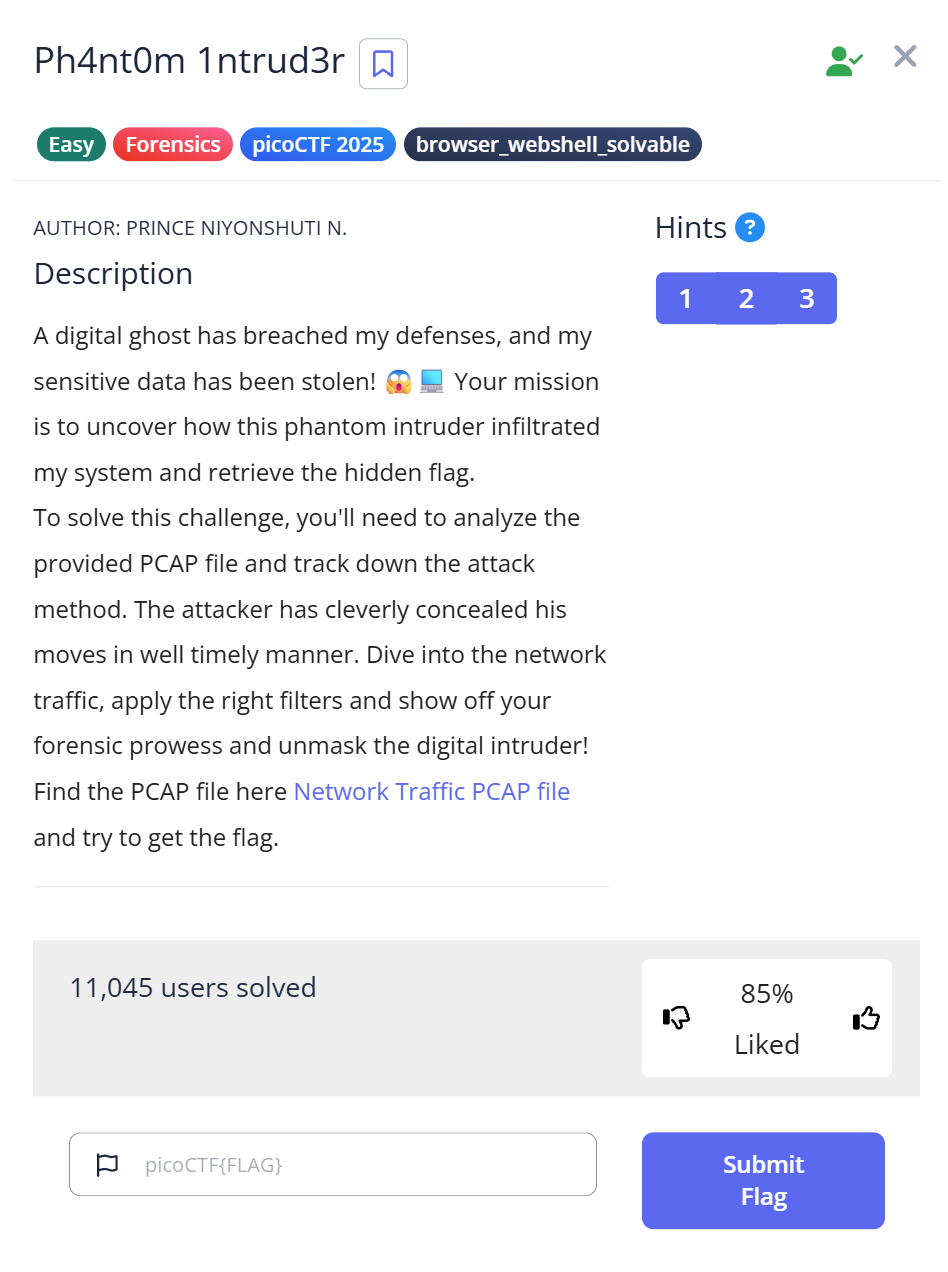This screenshot has width=948, height=1272.
Task: Reveal hint number 1
Action: 685,298
